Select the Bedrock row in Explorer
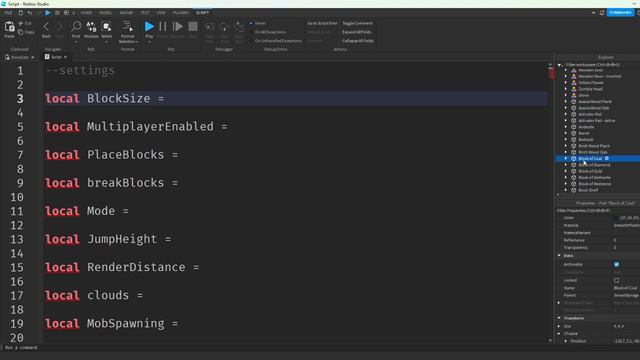 598,140
